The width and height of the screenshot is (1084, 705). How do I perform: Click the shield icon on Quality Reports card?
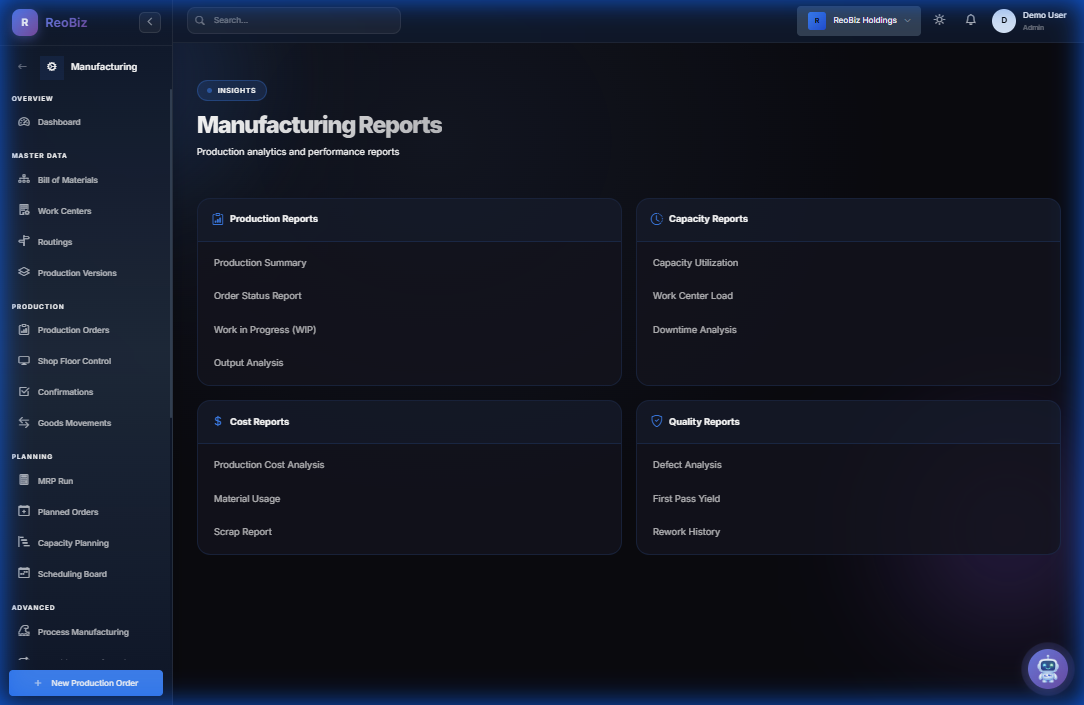tap(656, 421)
